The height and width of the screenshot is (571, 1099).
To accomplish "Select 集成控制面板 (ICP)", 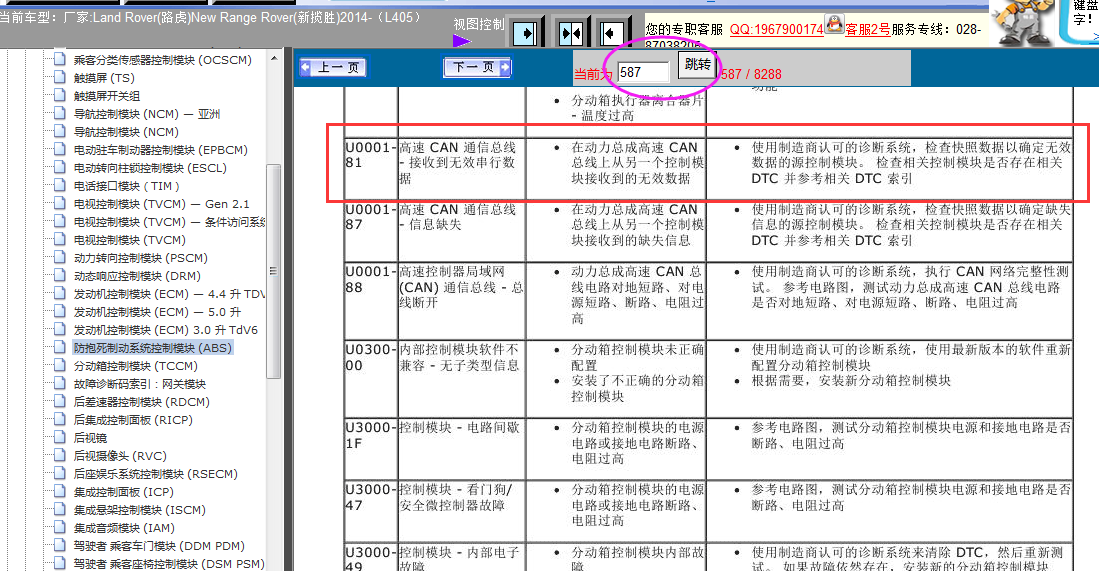I will click(x=123, y=493).
